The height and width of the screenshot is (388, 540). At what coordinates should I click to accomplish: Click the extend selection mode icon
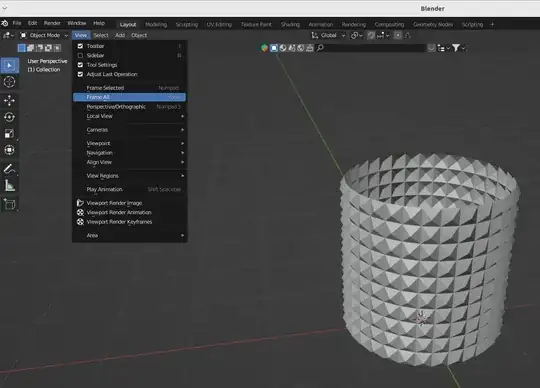(x=31, y=48)
